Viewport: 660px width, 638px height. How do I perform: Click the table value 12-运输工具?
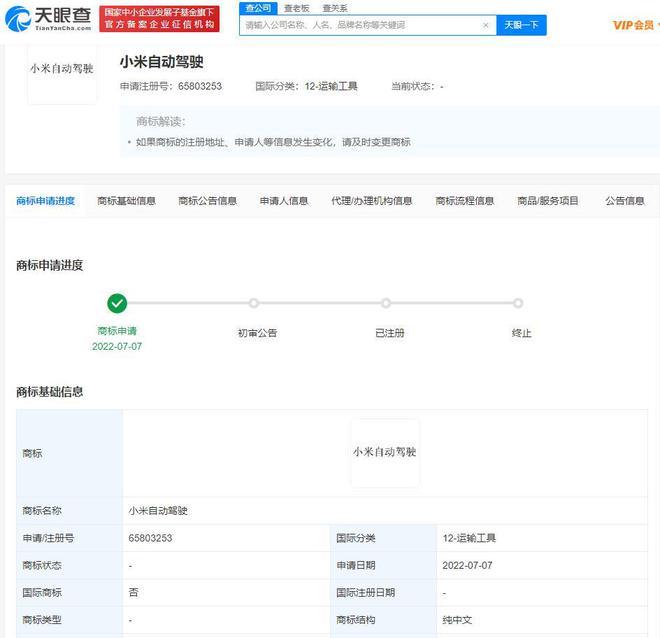[x=469, y=538]
